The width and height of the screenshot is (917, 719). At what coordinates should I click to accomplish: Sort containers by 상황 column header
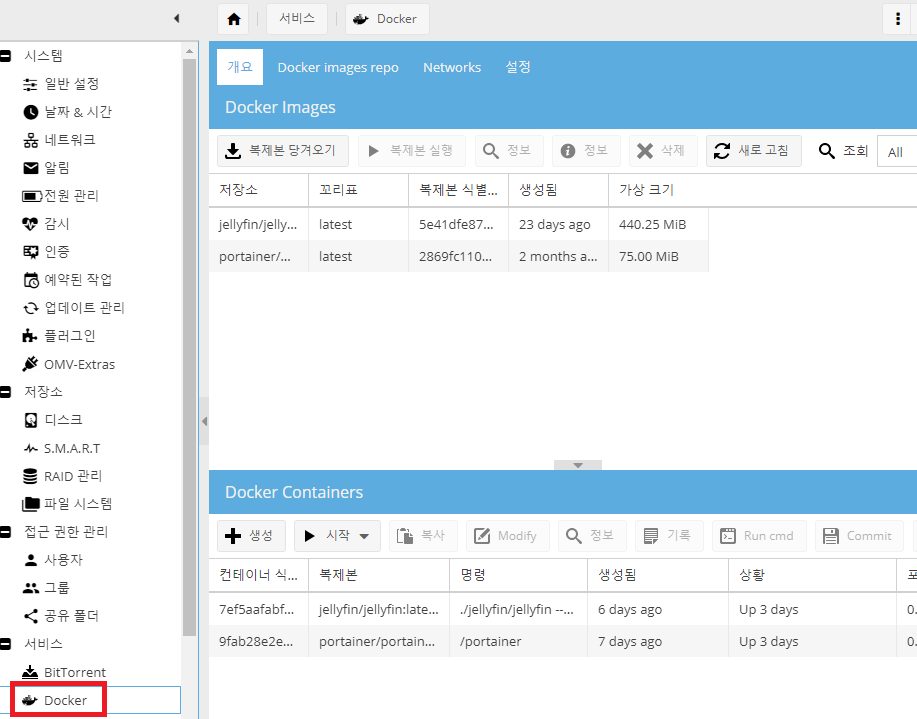[x=812, y=575]
